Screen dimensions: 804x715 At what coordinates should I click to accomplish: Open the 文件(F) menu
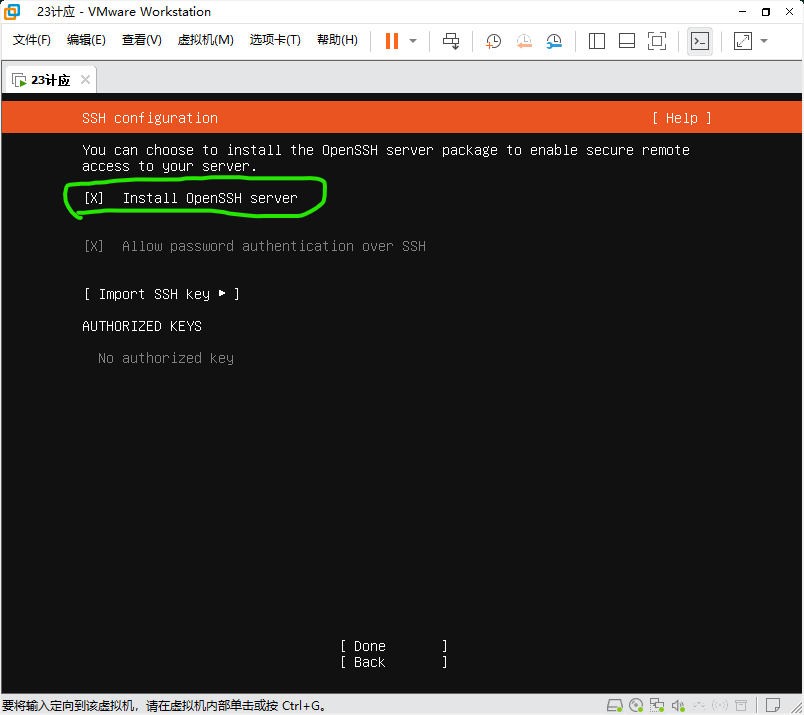31,40
